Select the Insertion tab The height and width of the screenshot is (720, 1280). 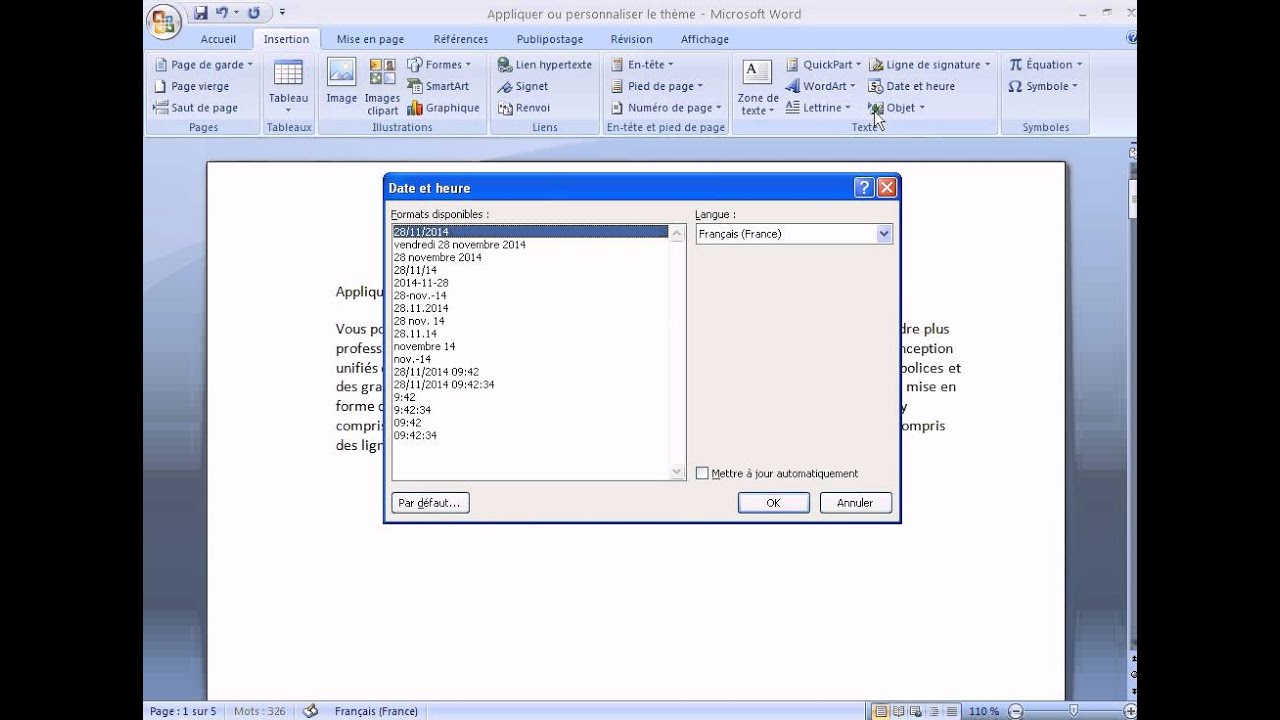point(286,39)
